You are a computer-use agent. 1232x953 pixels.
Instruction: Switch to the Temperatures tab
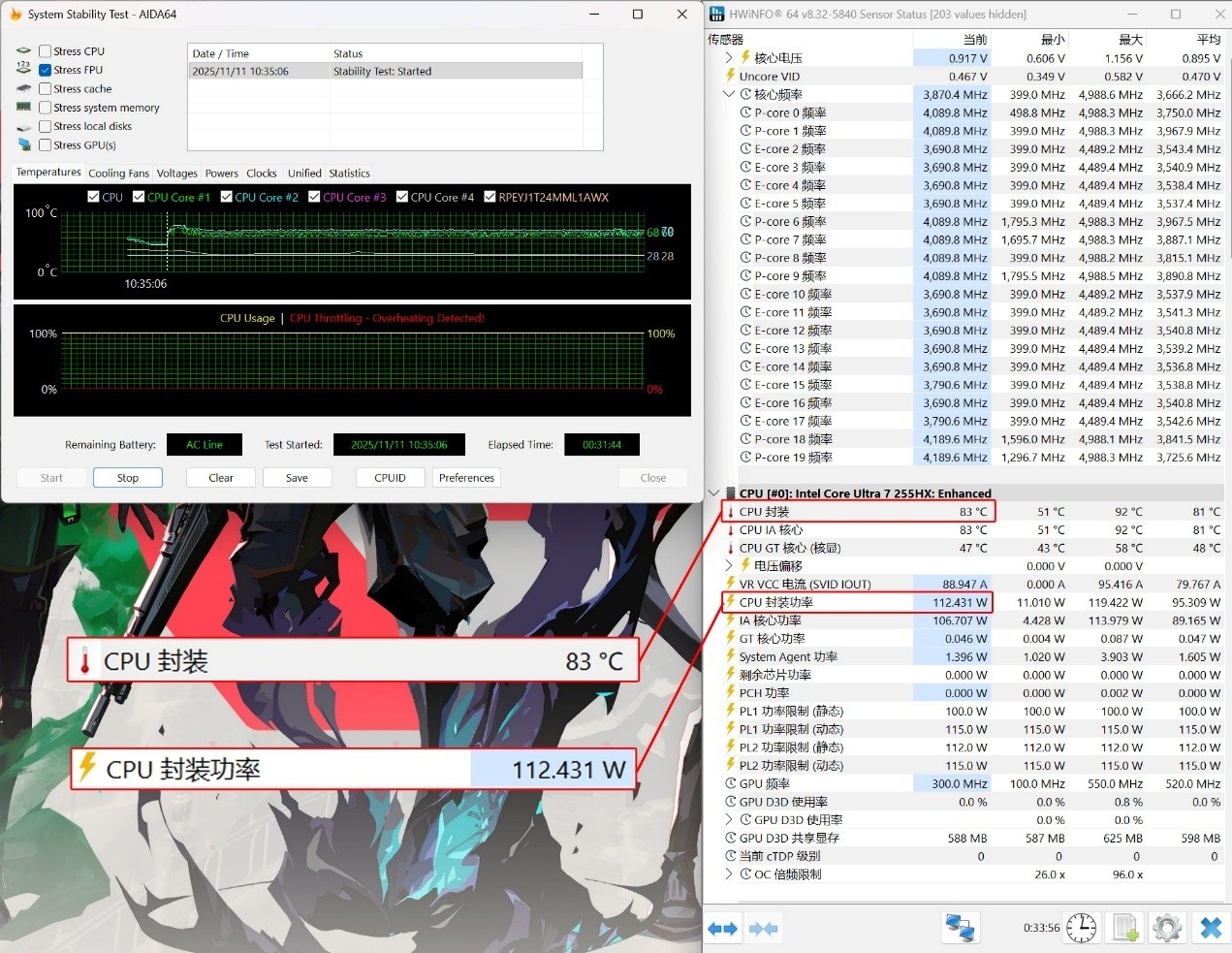coord(48,173)
